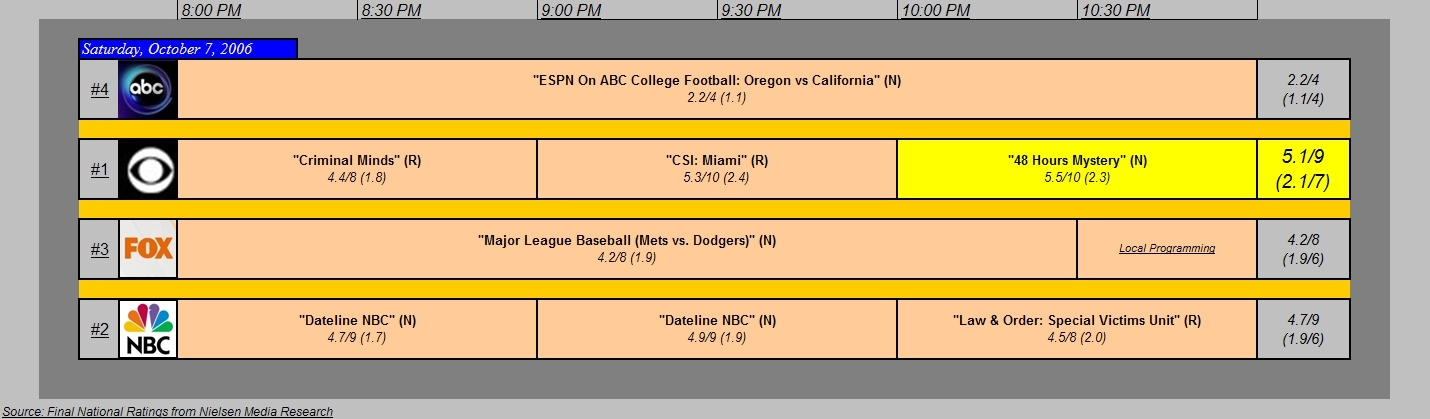The image size is (1430, 419).
Task: Click the FOX network logo
Action: pos(148,249)
